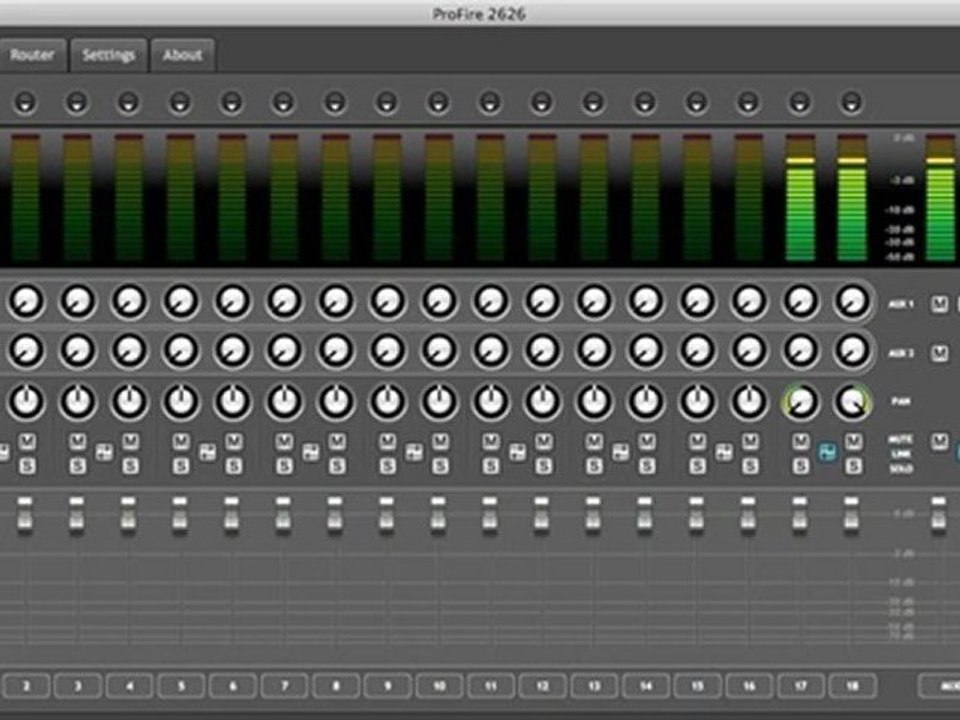
Task: Mute channel 2 with its M button
Action: [26, 441]
